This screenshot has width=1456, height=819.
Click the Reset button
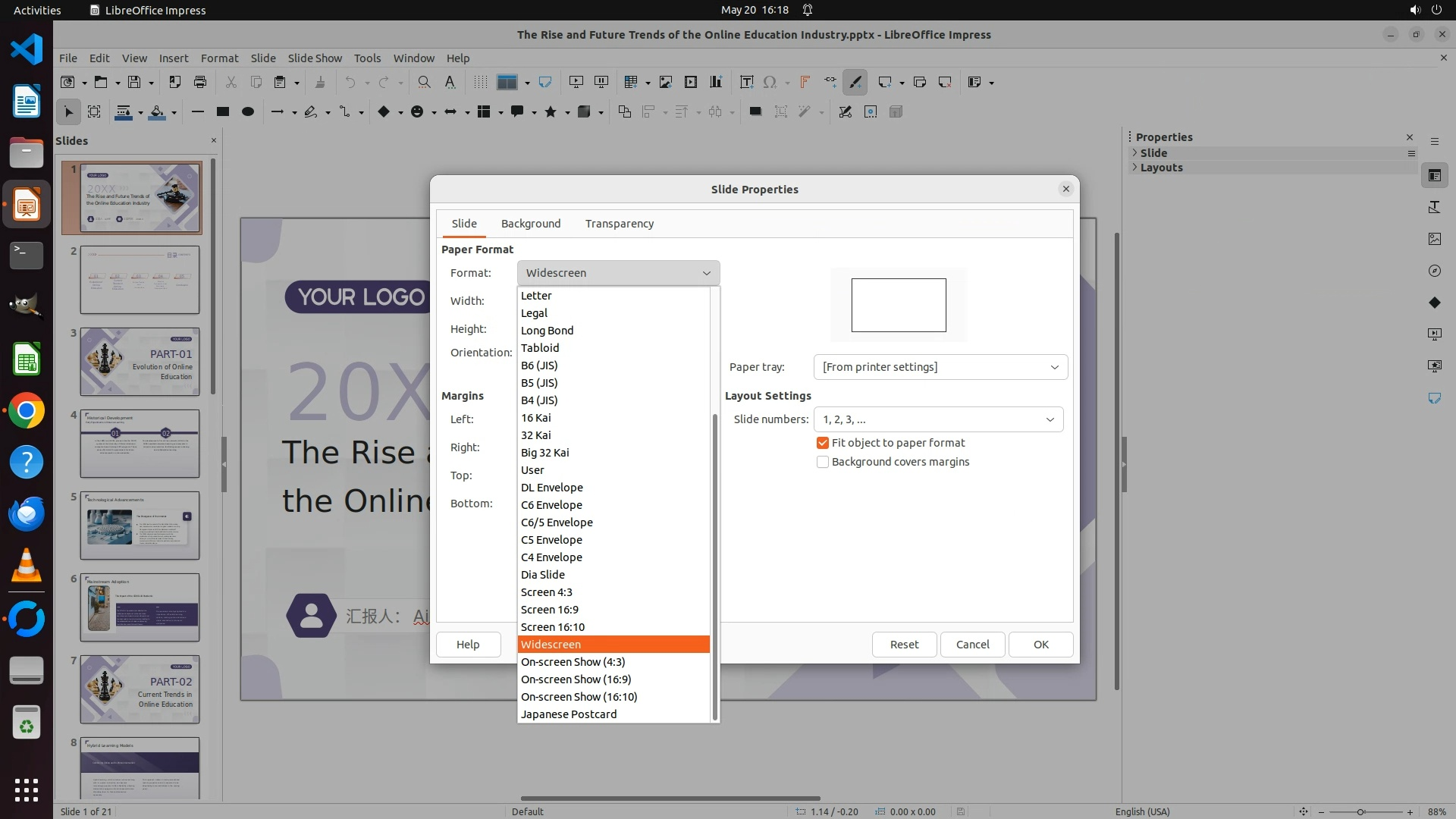tap(903, 645)
